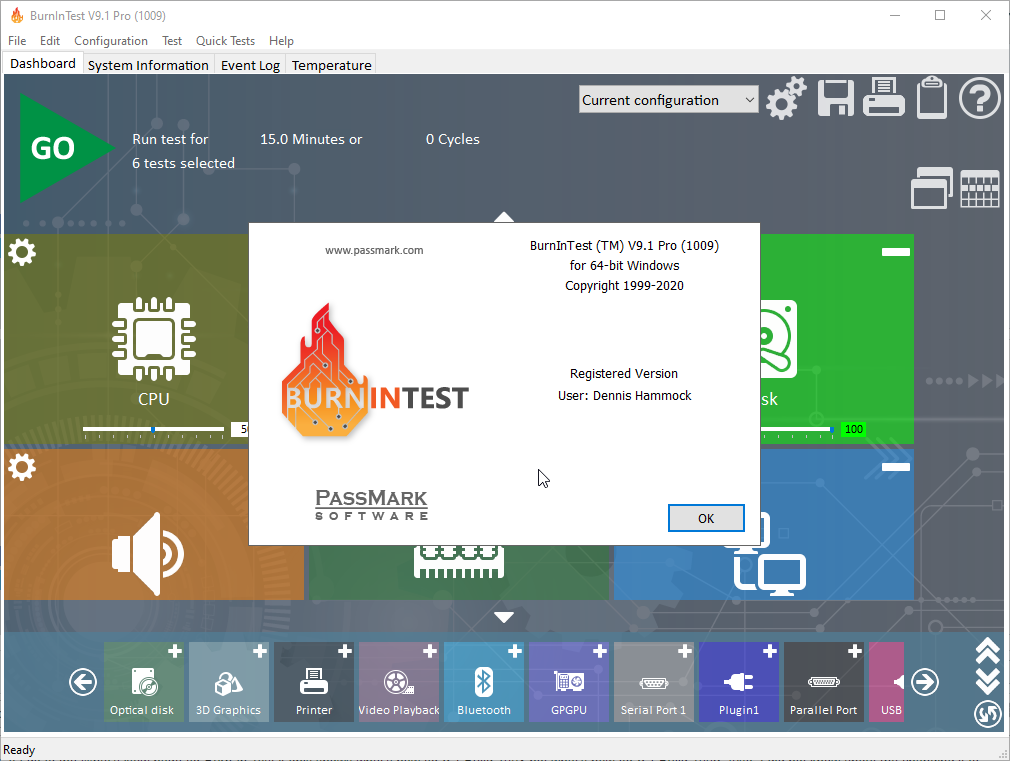Click the double up chevron
Image resolution: width=1010 pixels, height=761 pixels.
tap(987, 652)
